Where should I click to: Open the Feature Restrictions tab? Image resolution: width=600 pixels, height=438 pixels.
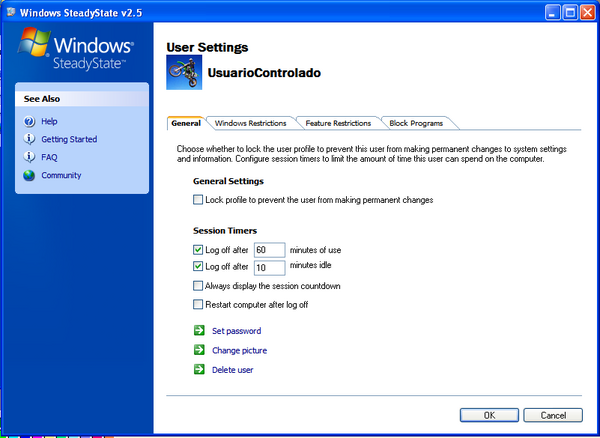338,123
